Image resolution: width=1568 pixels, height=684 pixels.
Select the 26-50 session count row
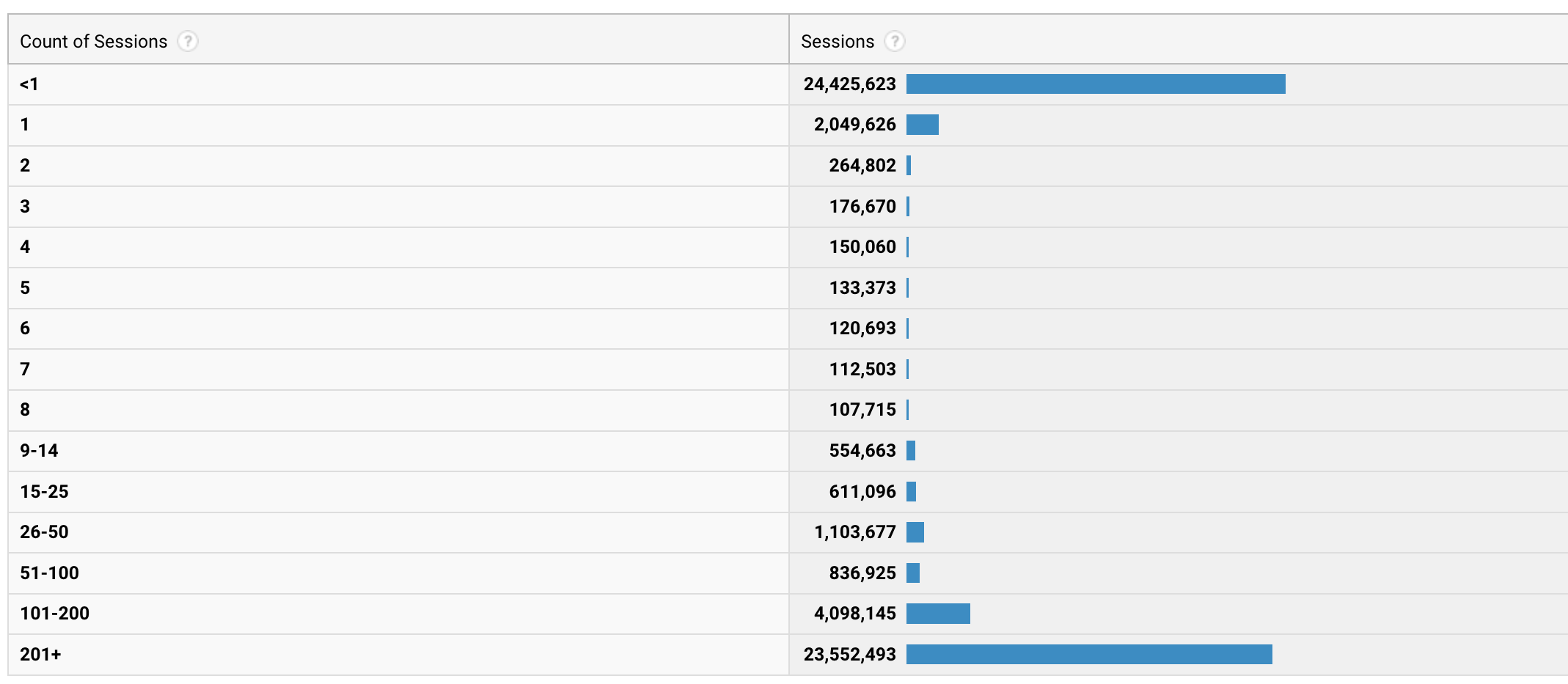click(x=44, y=532)
